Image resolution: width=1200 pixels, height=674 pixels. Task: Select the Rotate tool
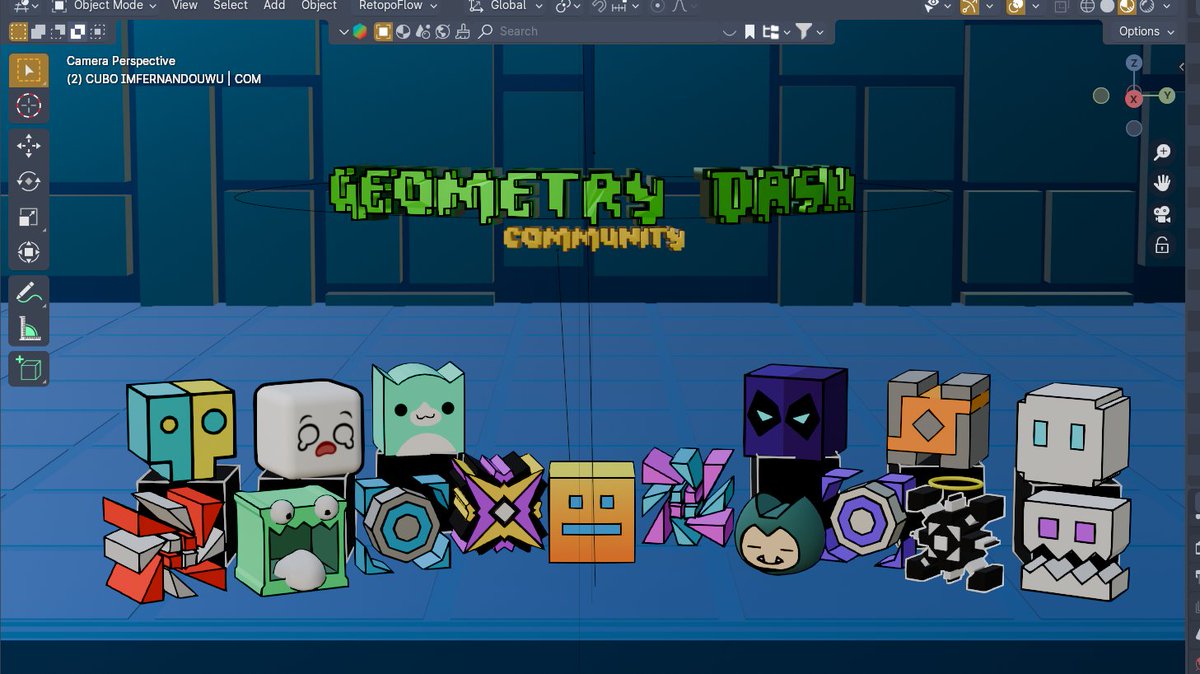(28, 181)
